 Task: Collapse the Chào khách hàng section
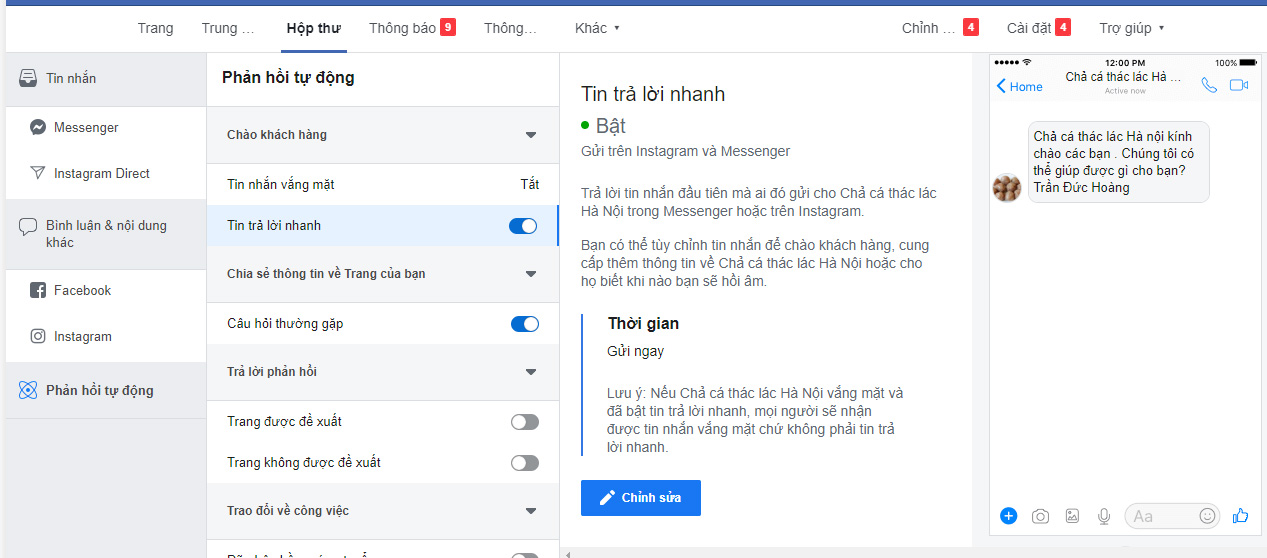click(x=530, y=135)
